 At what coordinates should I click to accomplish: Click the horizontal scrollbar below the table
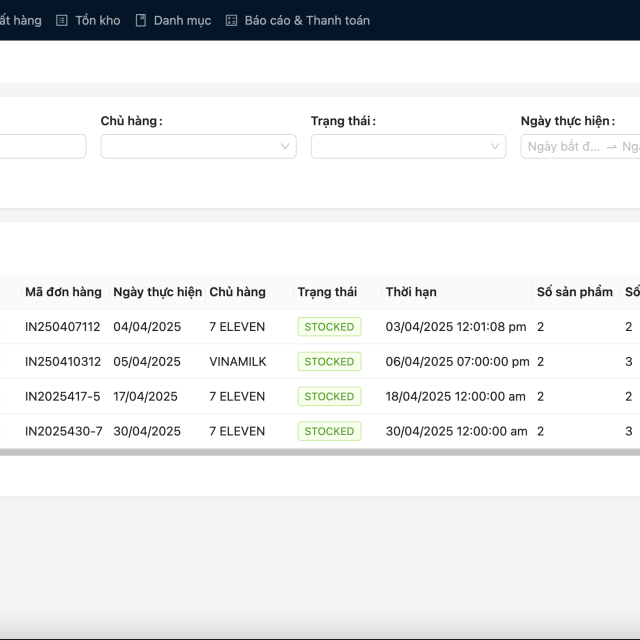pos(320,452)
